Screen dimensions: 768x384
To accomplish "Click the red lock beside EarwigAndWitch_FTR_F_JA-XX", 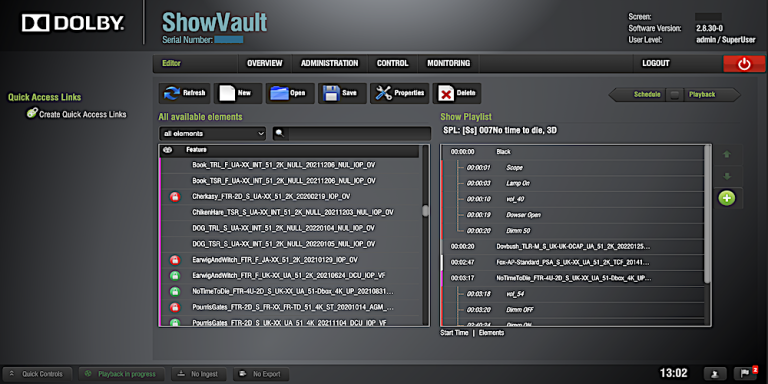I will tap(175, 260).
